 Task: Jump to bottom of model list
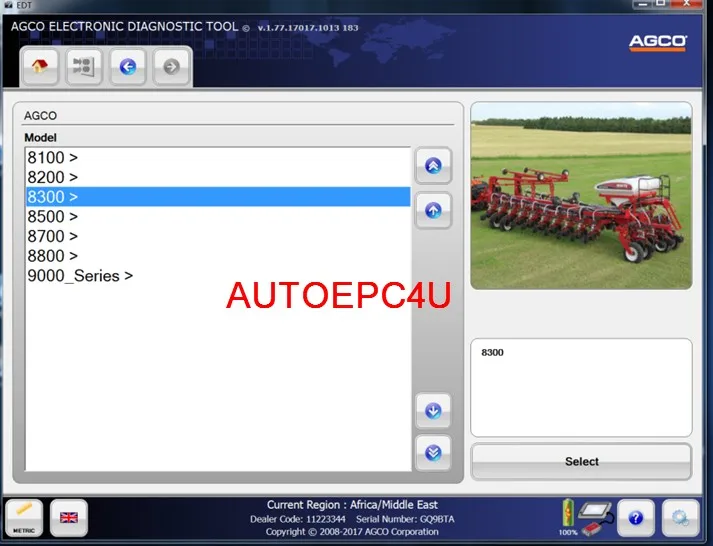click(433, 453)
